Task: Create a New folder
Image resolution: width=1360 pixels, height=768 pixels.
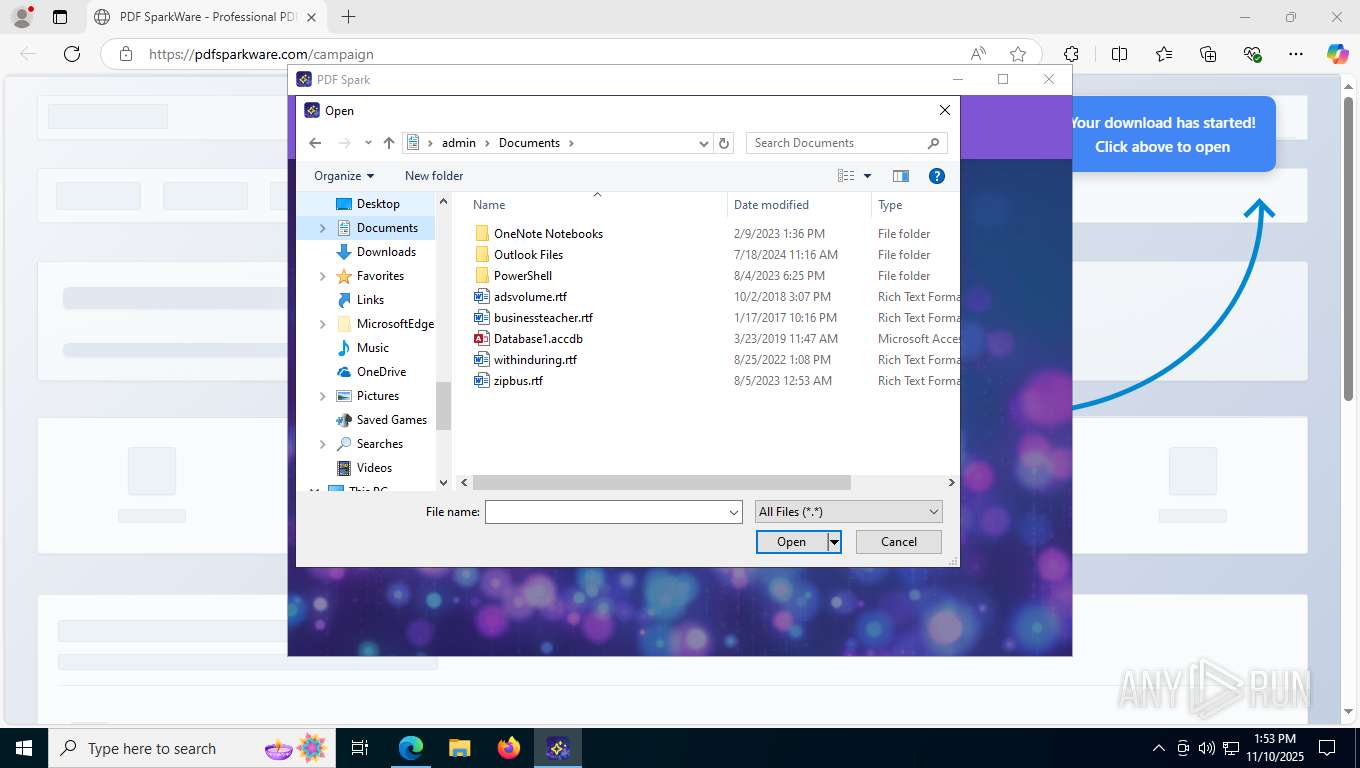Action: point(434,176)
